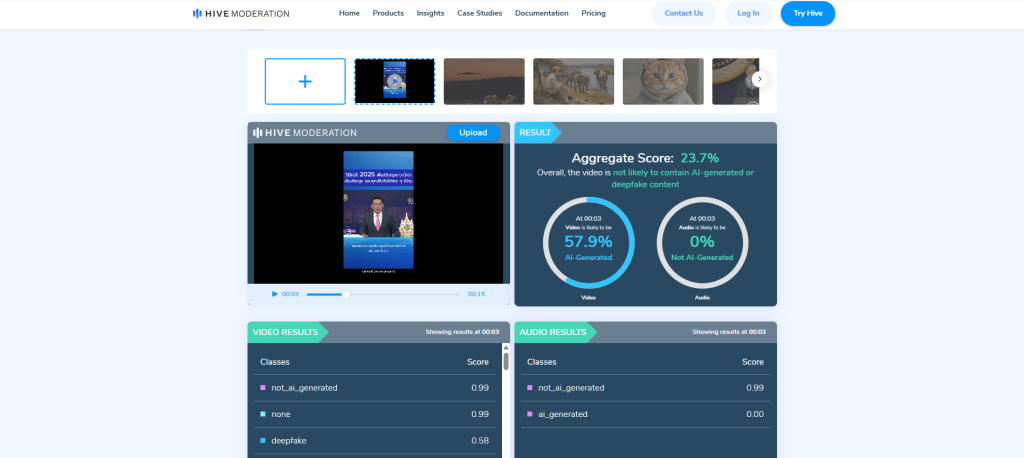
Task: Choose the elephants painting thumbnail
Action: pyautogui.click(x=573, y=81)
